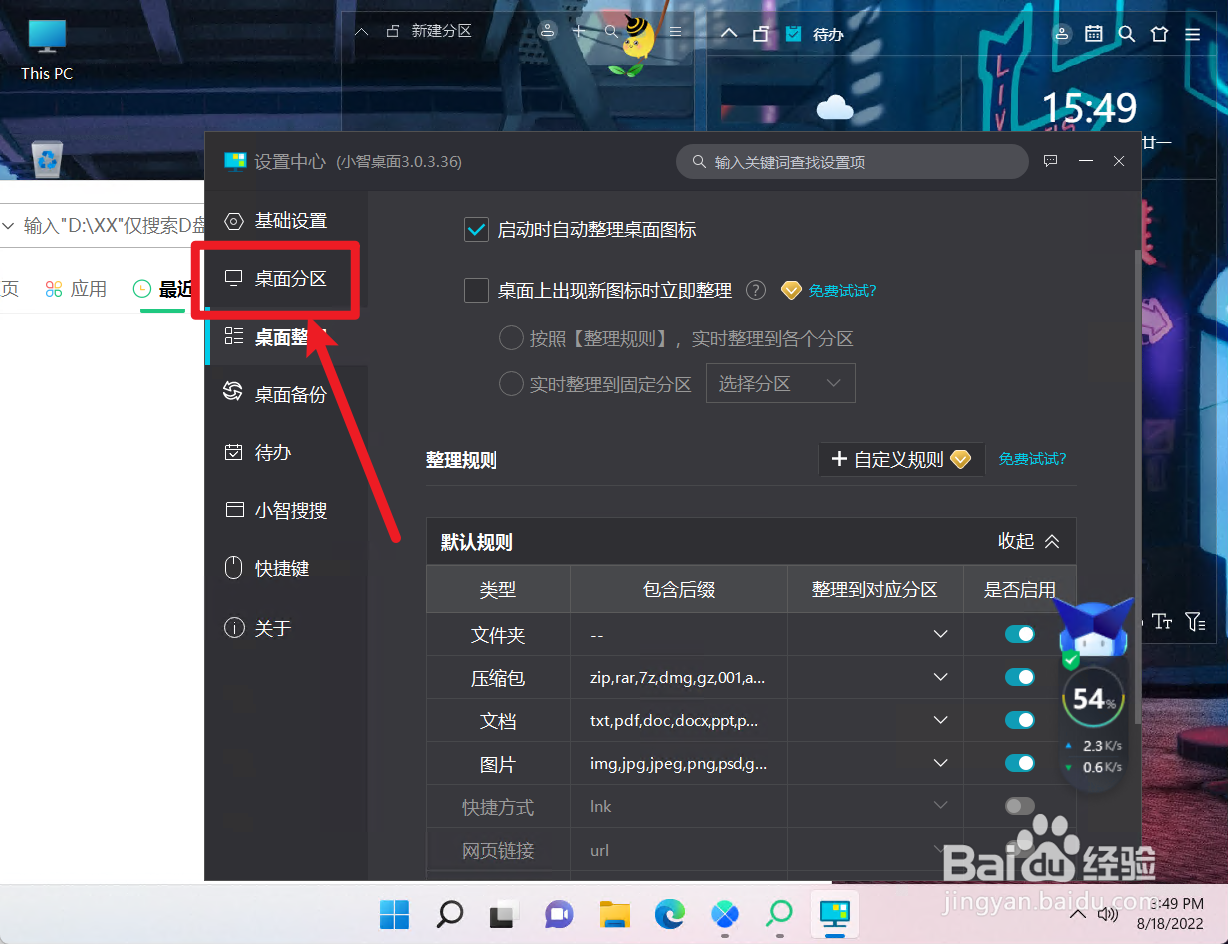Open the hamburger menu in 新建分区 widget

click(x=676, y=32)
